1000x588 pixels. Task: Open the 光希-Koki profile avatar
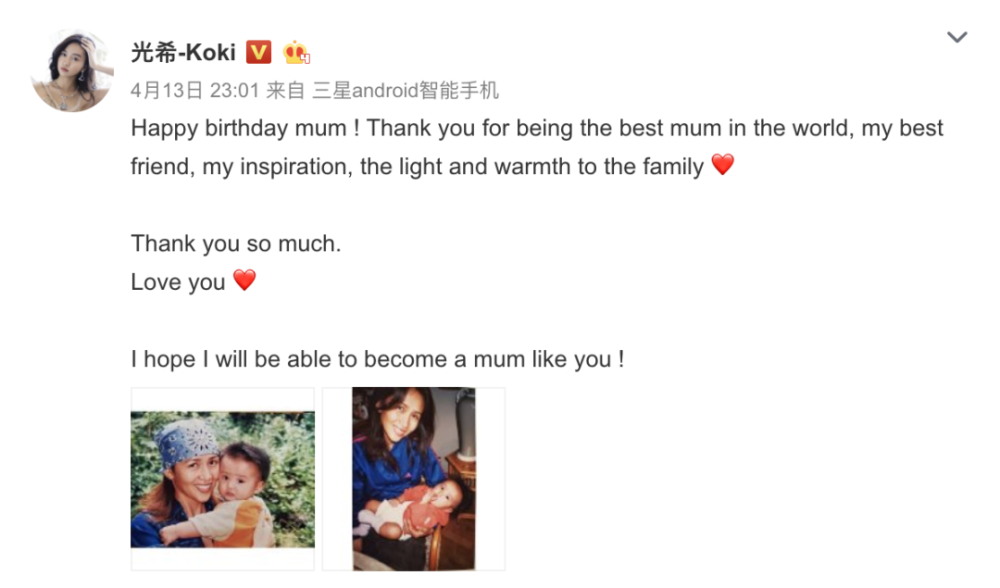click(x=72, y=71)
